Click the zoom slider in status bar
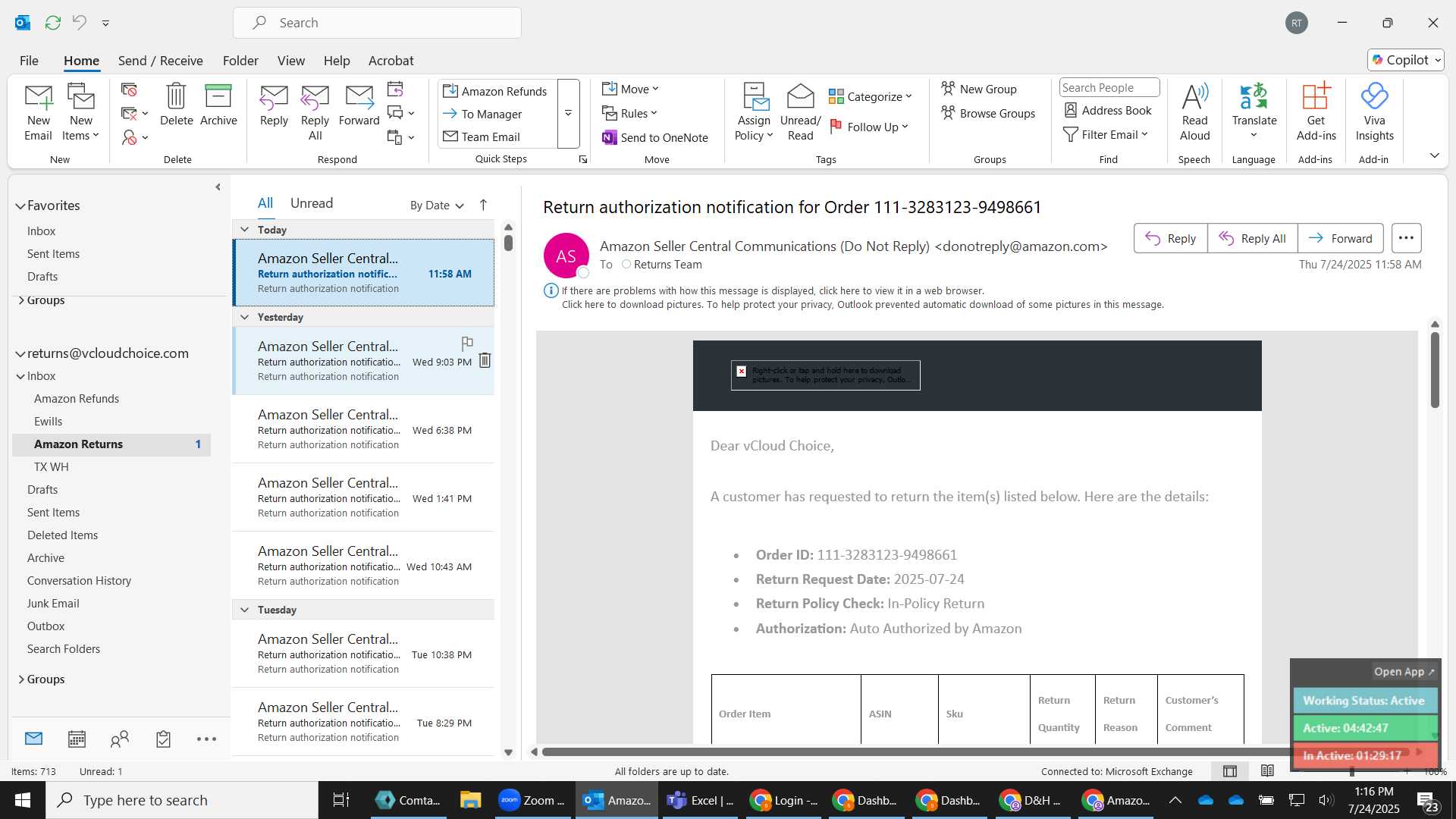Image resolution: width=1456 pixels, height=819 pixels. click(1352, 771)
